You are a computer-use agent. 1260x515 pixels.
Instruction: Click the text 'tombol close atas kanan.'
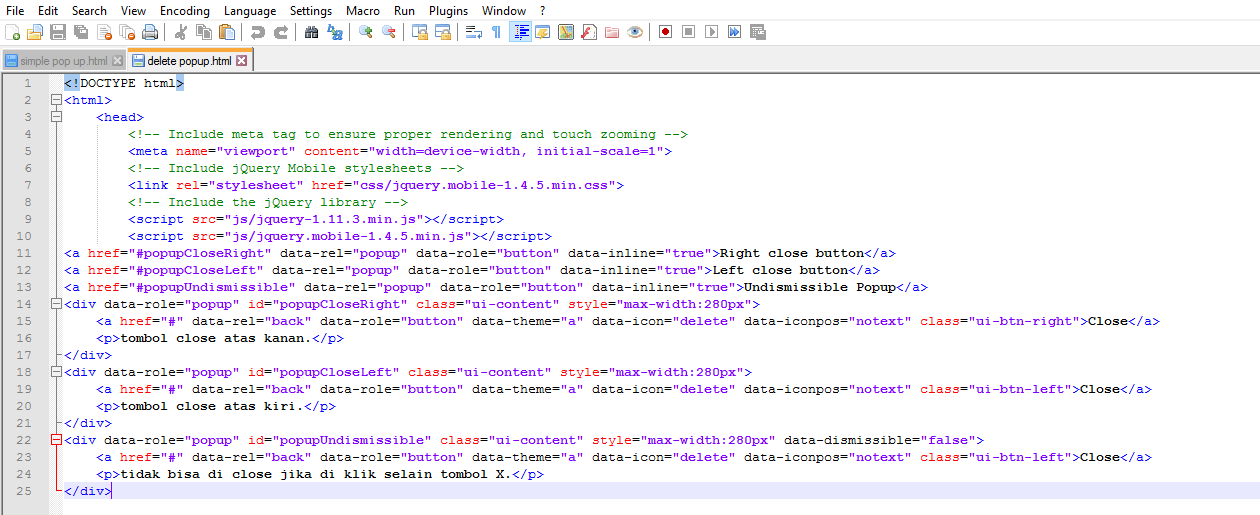pos(216,338)
